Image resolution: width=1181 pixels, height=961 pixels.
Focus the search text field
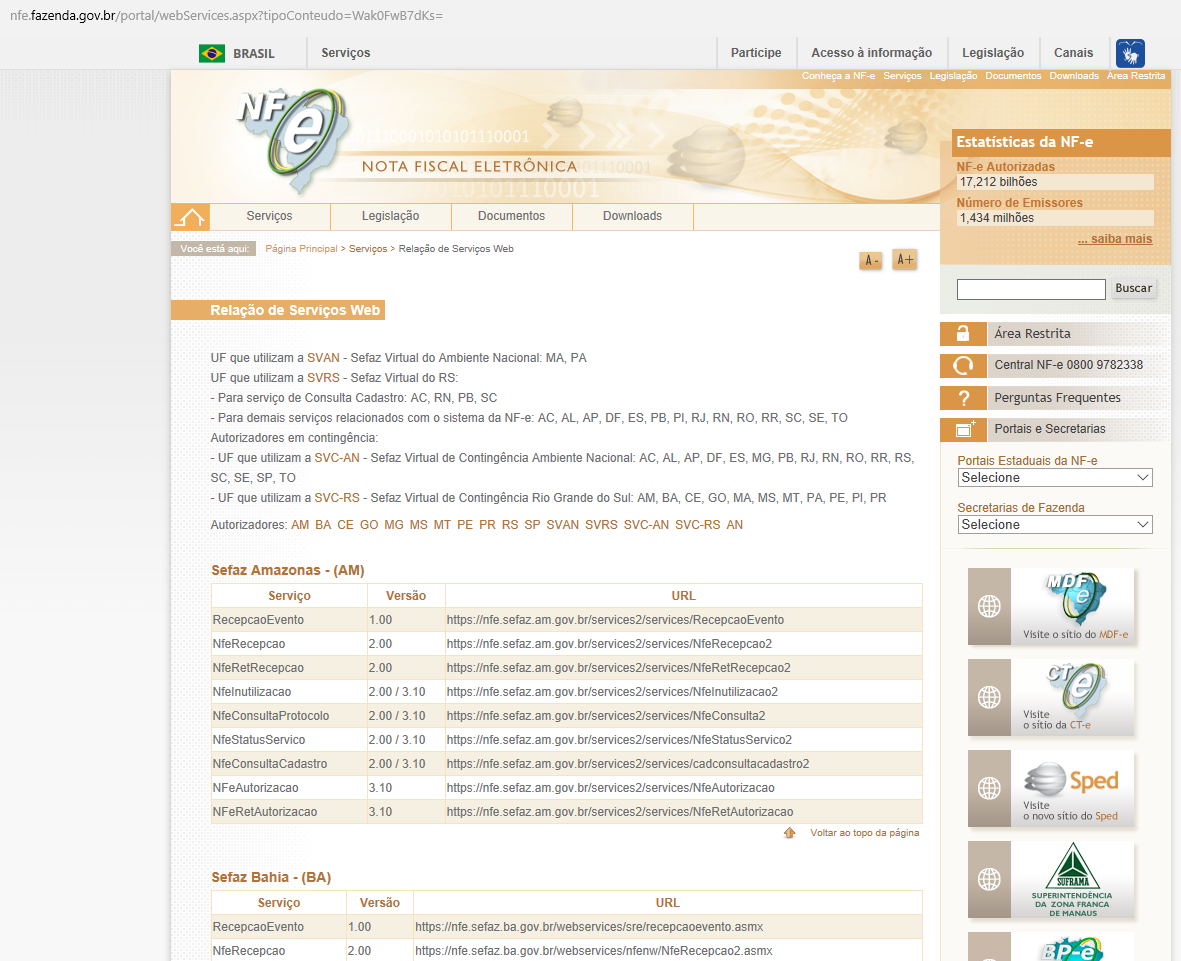pos(1031,289)
